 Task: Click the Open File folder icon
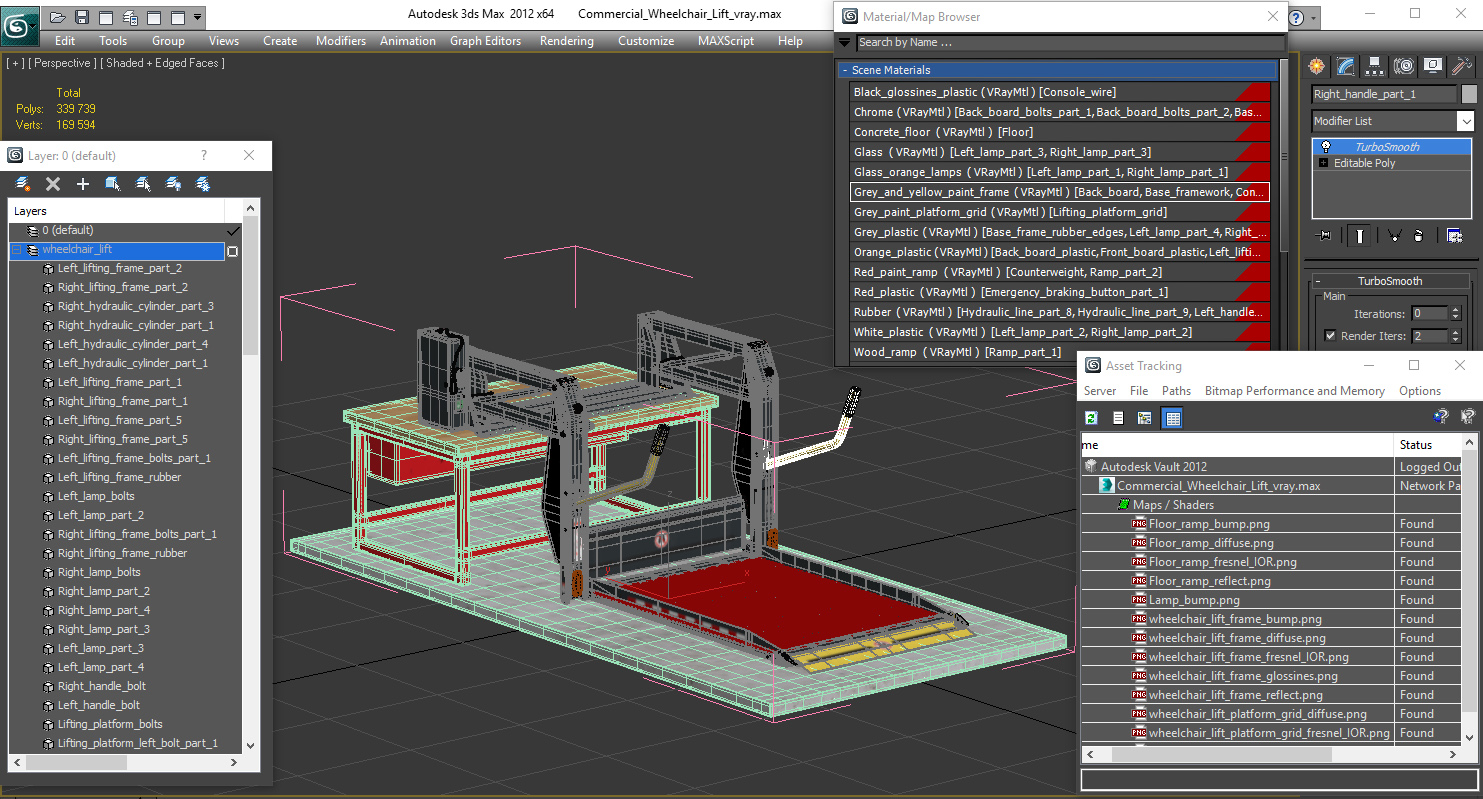coord(58,17)
